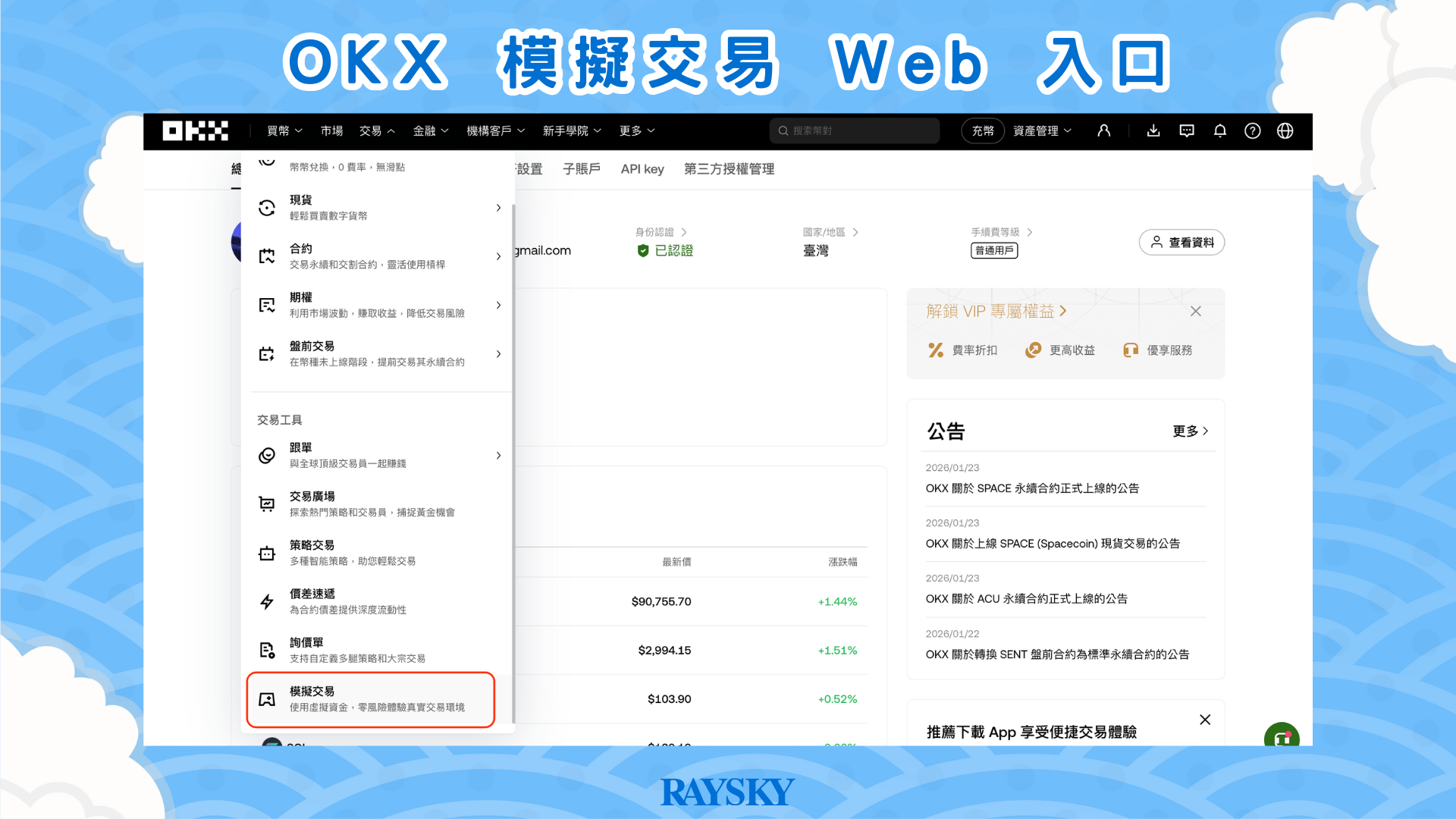Open 解鎖 VIP 專屬權益 link
This screenshot has width=1456, height=819.
(x=996, y=312)
